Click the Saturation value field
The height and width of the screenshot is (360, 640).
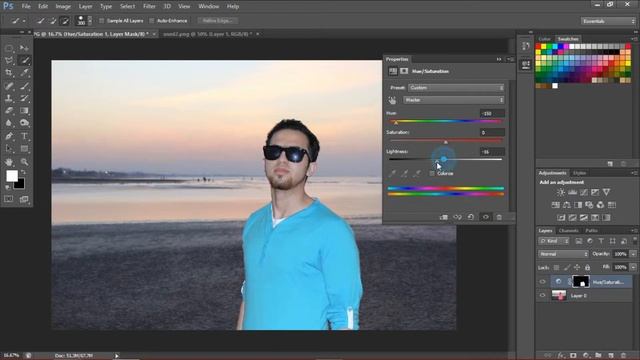tap(492, 133)
